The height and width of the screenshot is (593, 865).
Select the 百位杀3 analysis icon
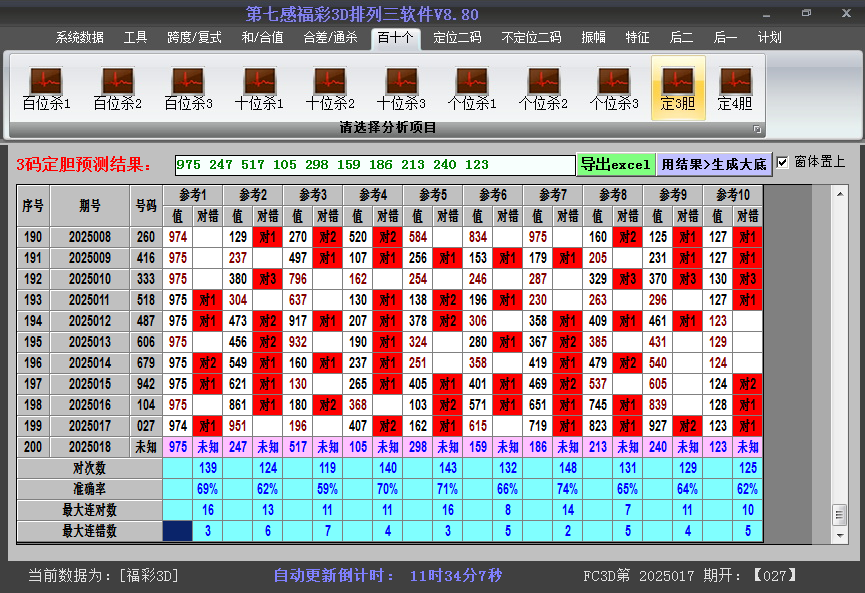pyautogui.click(x=188, y=88)
